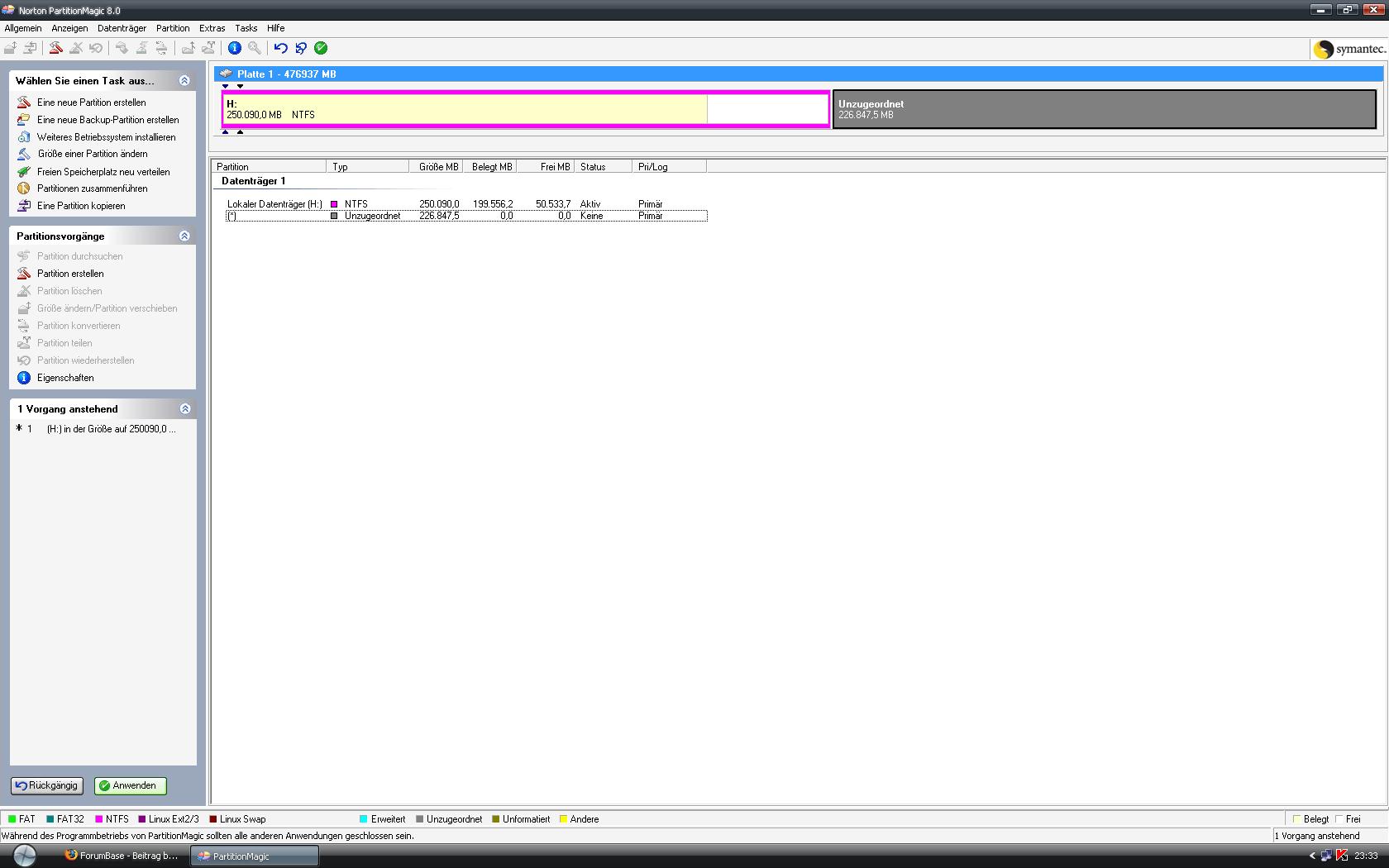The height and width of the screenshot is (868, 1389).
Task: Click 'Eine Partition kopieren' task icon
Action: pos(24,206)
